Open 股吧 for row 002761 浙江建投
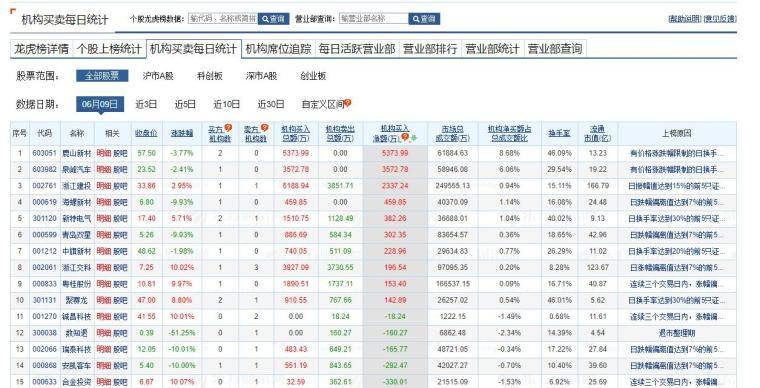The height and width of the screenshot is (388, 760). pyautogui.click(x=120, y=186)
